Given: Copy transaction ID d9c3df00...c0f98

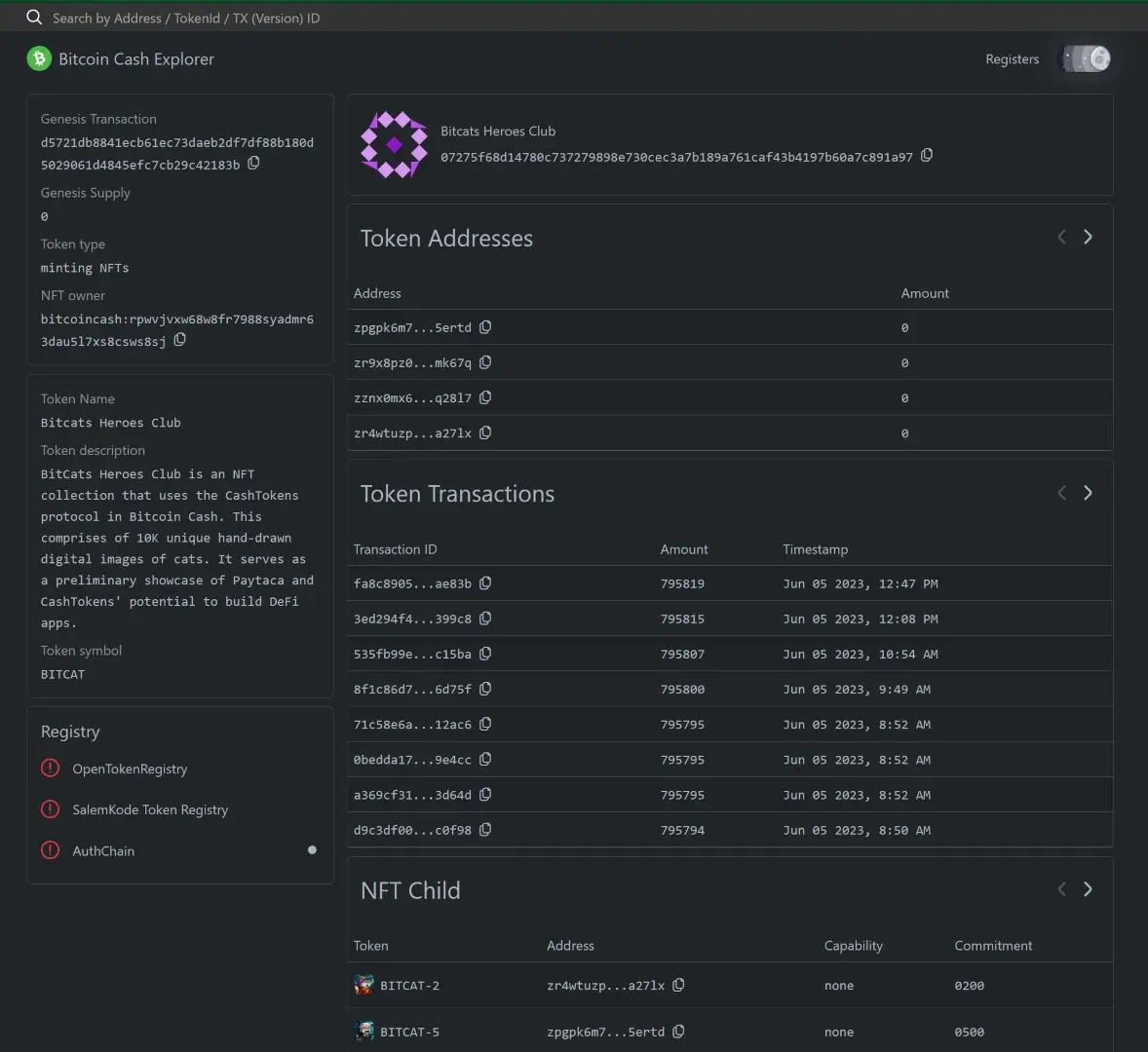Looking at the screenshot, I should coord(484,829).
